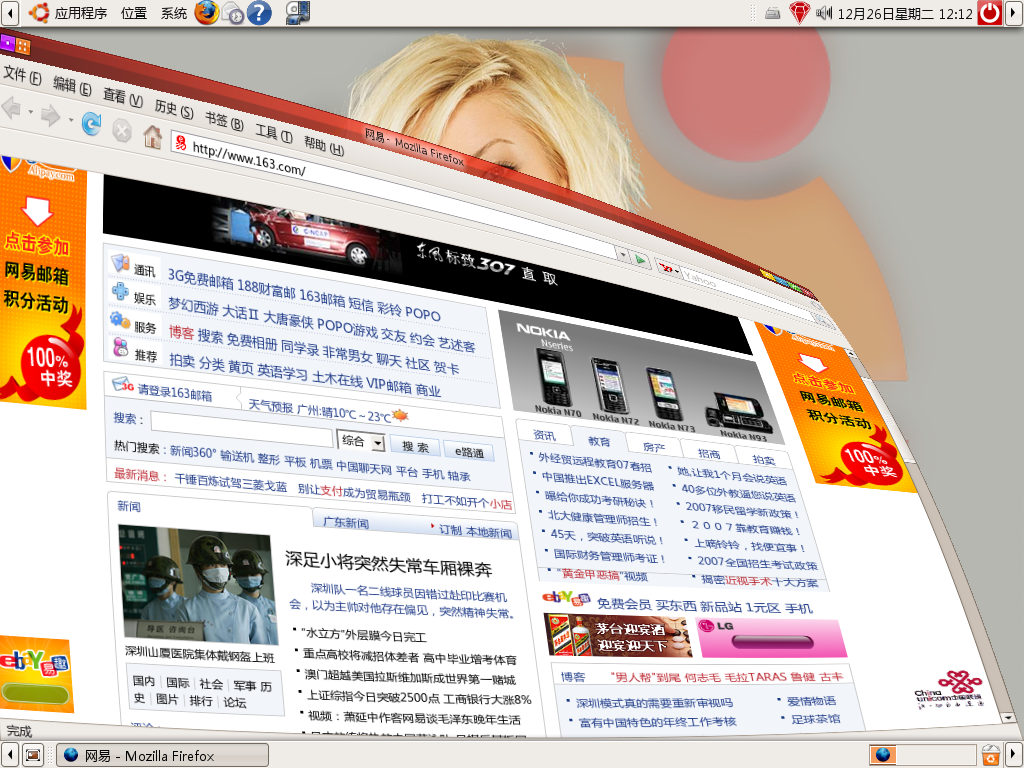
Task: Click the 网易 - Mozilla Firefox taskbar button
Action: tap(163, 756)
